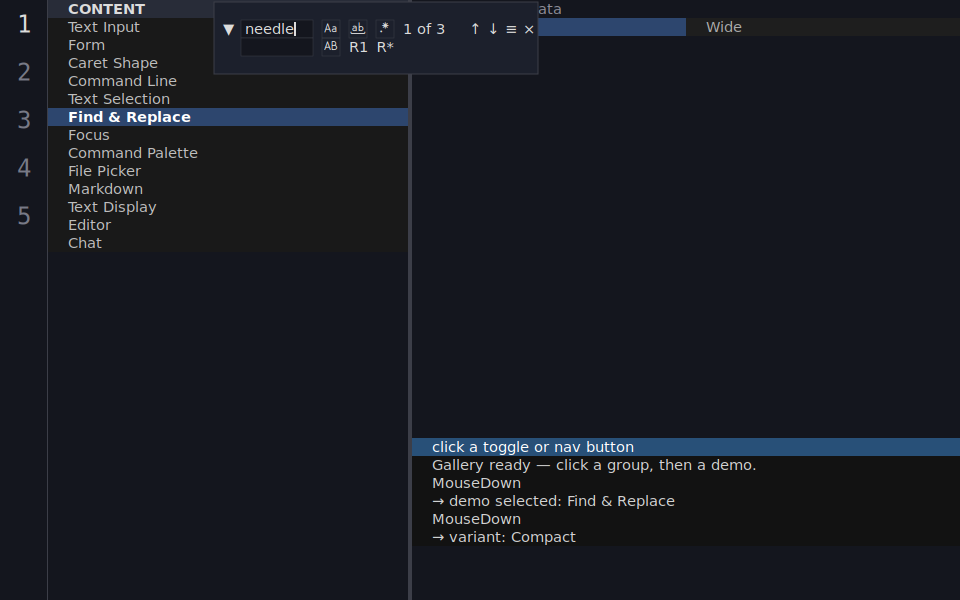Viewport: 960px width, 600px height.
Task: Toggle the whole word (ab) match option
Action: pos(358,29)
